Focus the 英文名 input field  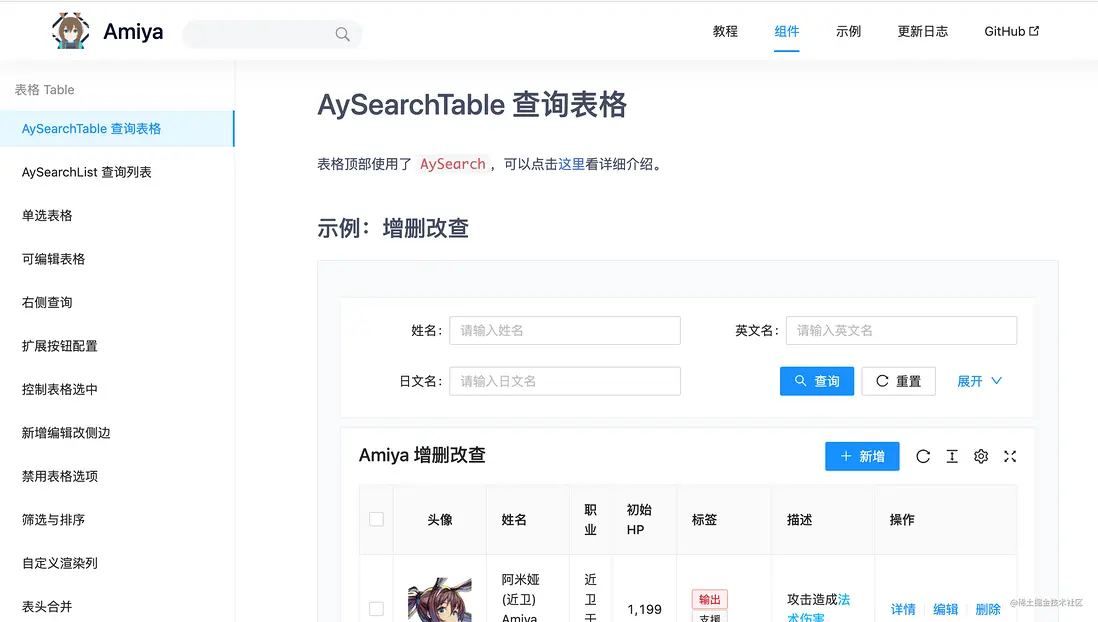(901, 331)
